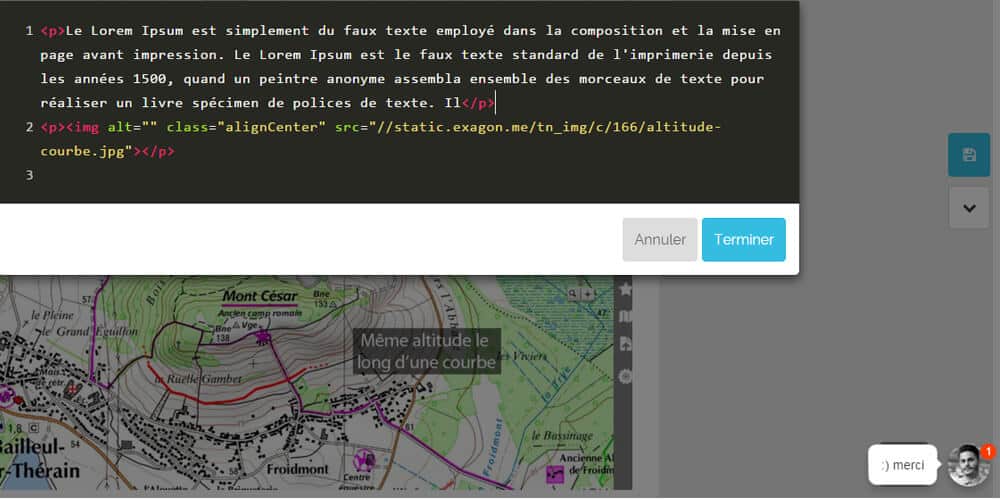The width and height of the screenshot is (1000, 500).
Task: Click the magnifier search icon on the map
Action: click(573, 293)
